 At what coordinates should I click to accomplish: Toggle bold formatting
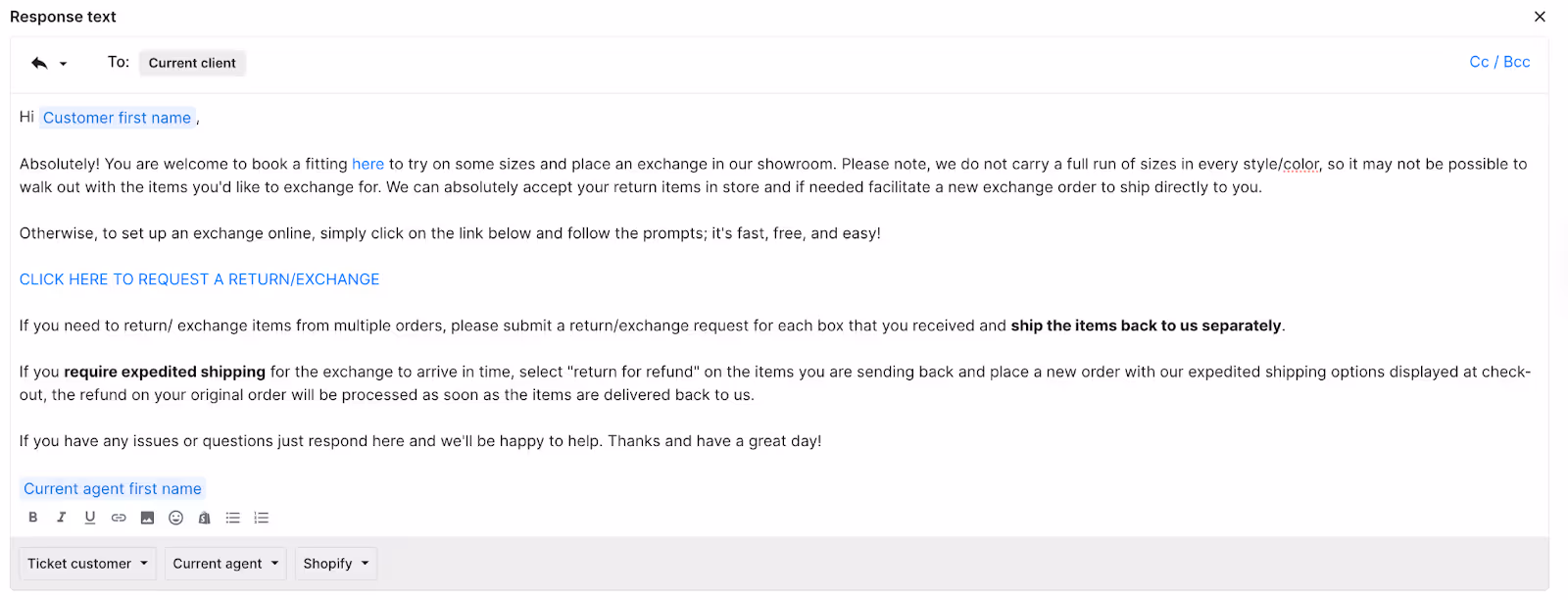pos(32,518)
